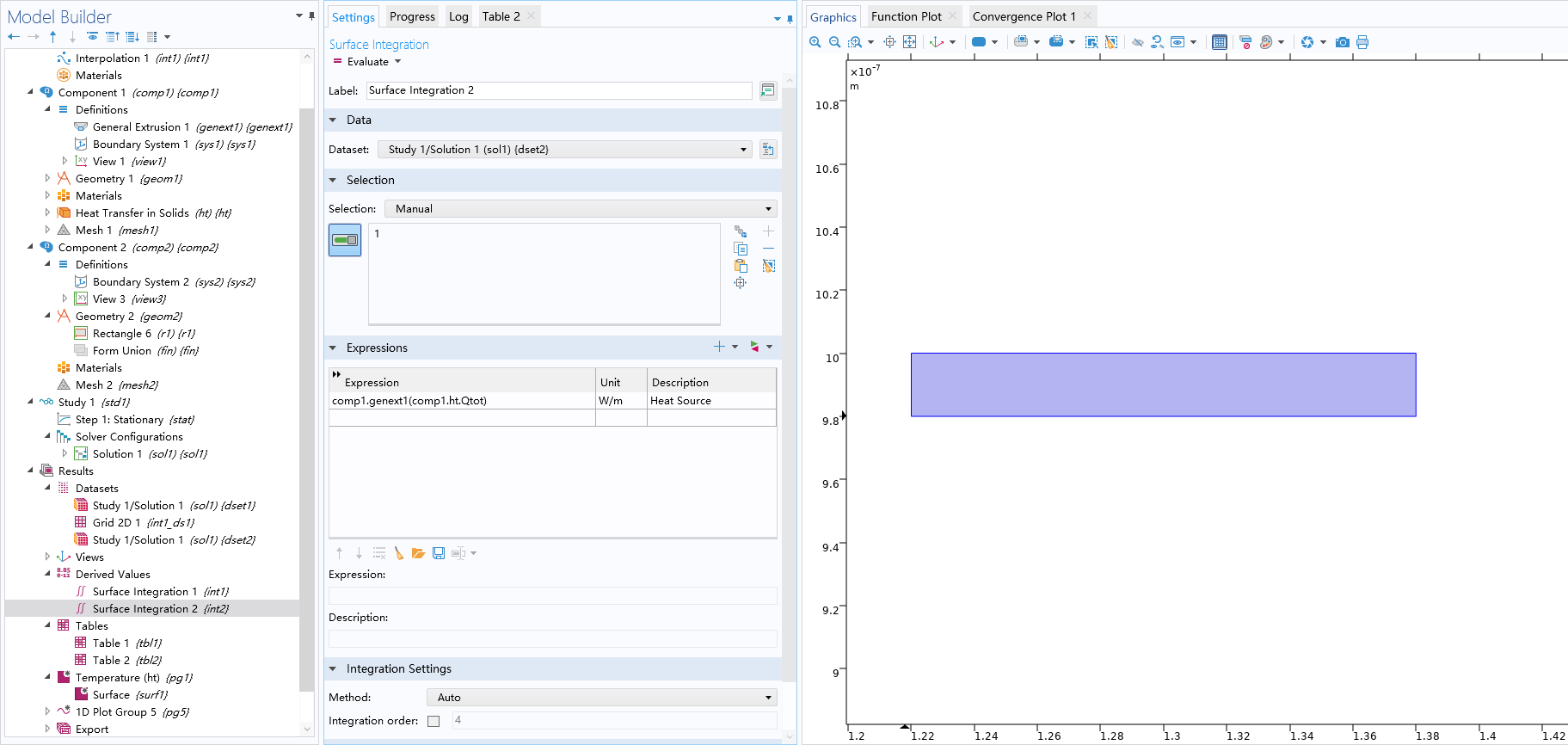Click the Create Selection icon above copy icon
This screenshot has height=745, width=1568.
741,231
